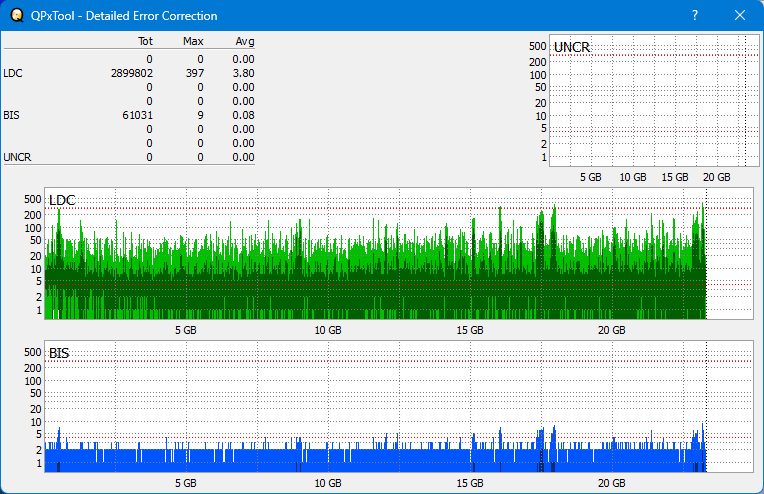Click the Tot column header

(x=145, y=41)
